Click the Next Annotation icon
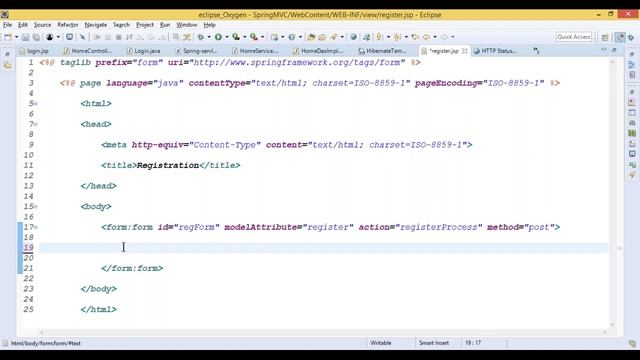The width and height of the screenshot is (640, 360). click(379, 37)
